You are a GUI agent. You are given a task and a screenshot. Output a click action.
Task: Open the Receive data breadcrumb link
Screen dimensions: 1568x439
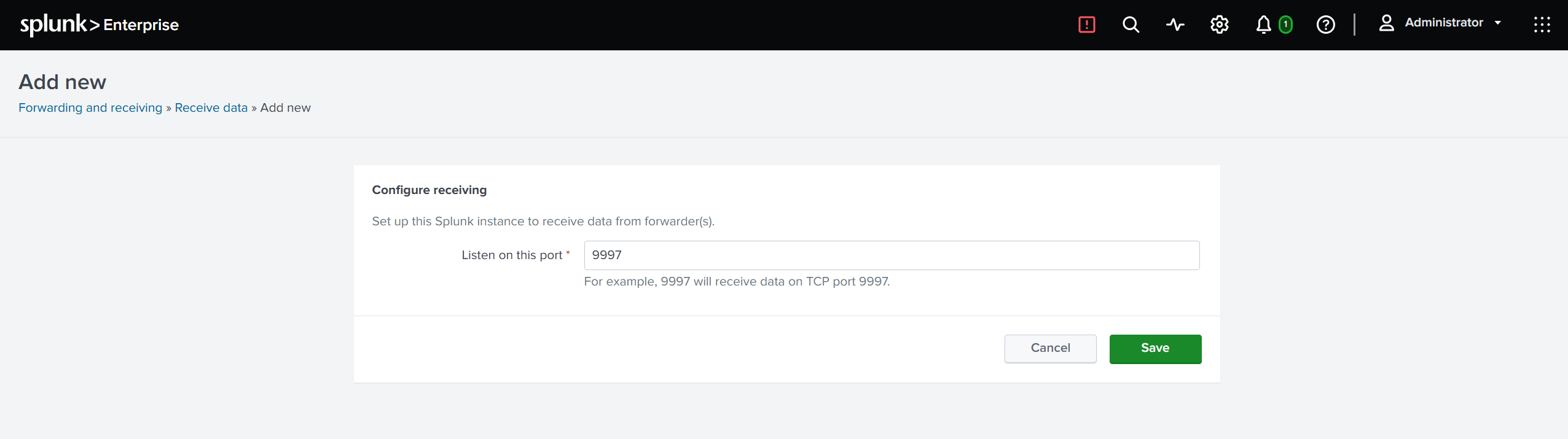click(211, 107)
